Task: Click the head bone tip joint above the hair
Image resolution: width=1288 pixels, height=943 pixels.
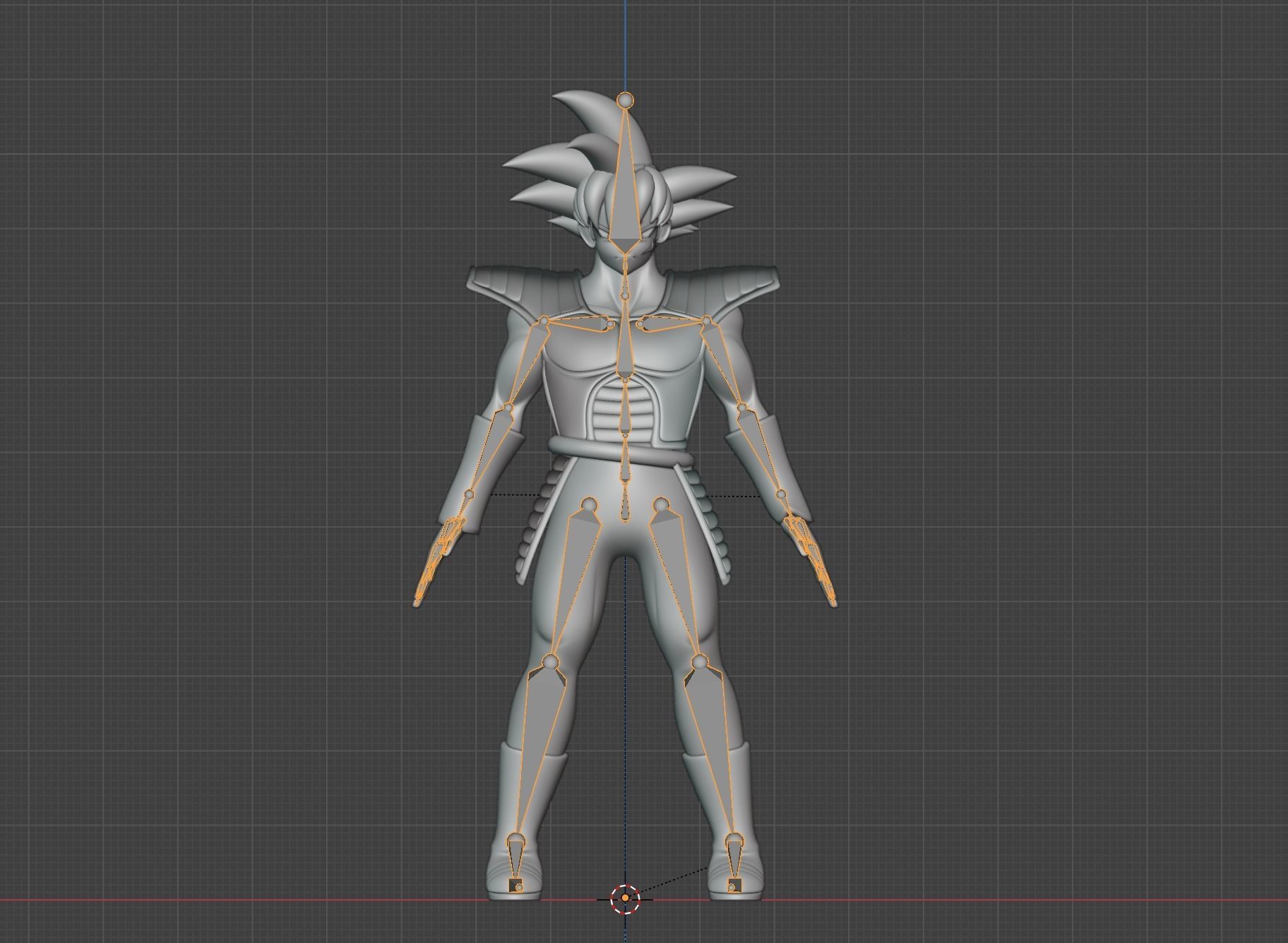Action: (x=625, y=100)
